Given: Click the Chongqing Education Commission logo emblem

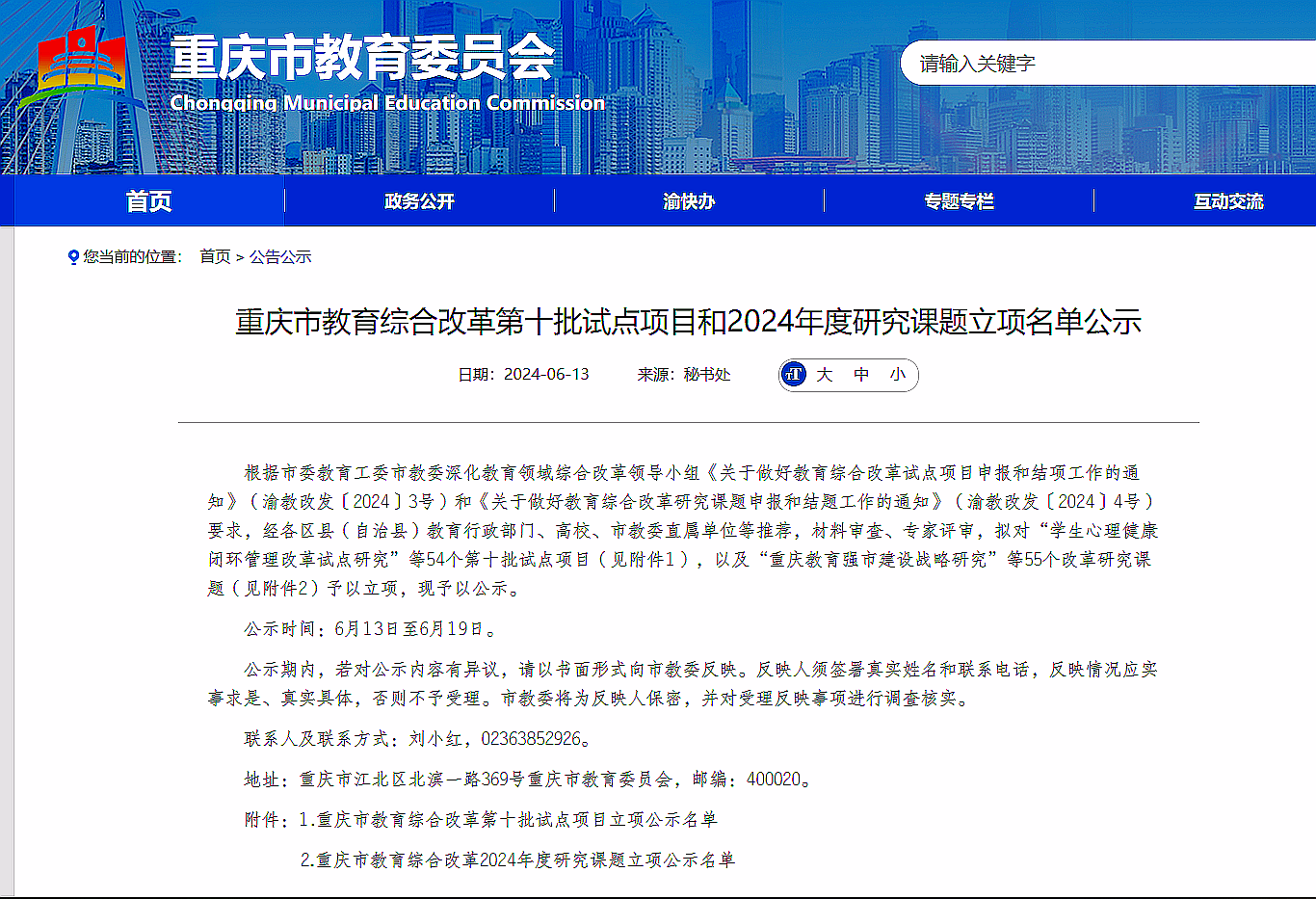Looking at the screenshot, I should tap(84, 66).
